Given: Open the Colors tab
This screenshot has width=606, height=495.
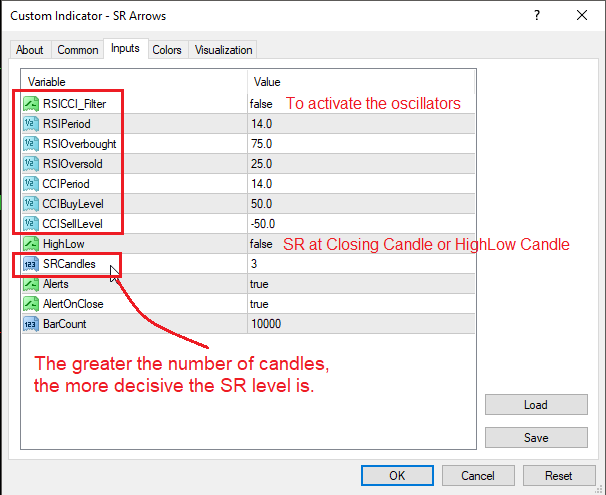Looking at the screenshot, I should (167, 50).
